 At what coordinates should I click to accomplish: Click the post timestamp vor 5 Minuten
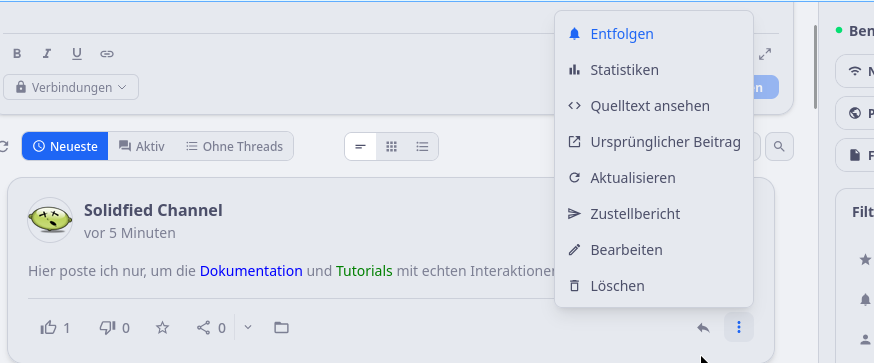[129, 233]
